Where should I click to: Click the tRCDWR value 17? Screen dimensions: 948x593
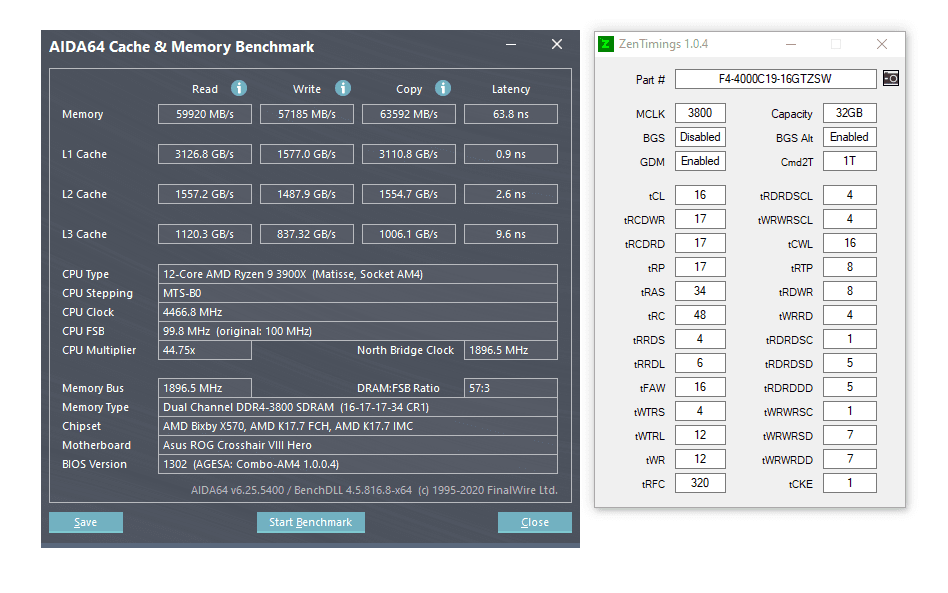click(x=700, y=219)
